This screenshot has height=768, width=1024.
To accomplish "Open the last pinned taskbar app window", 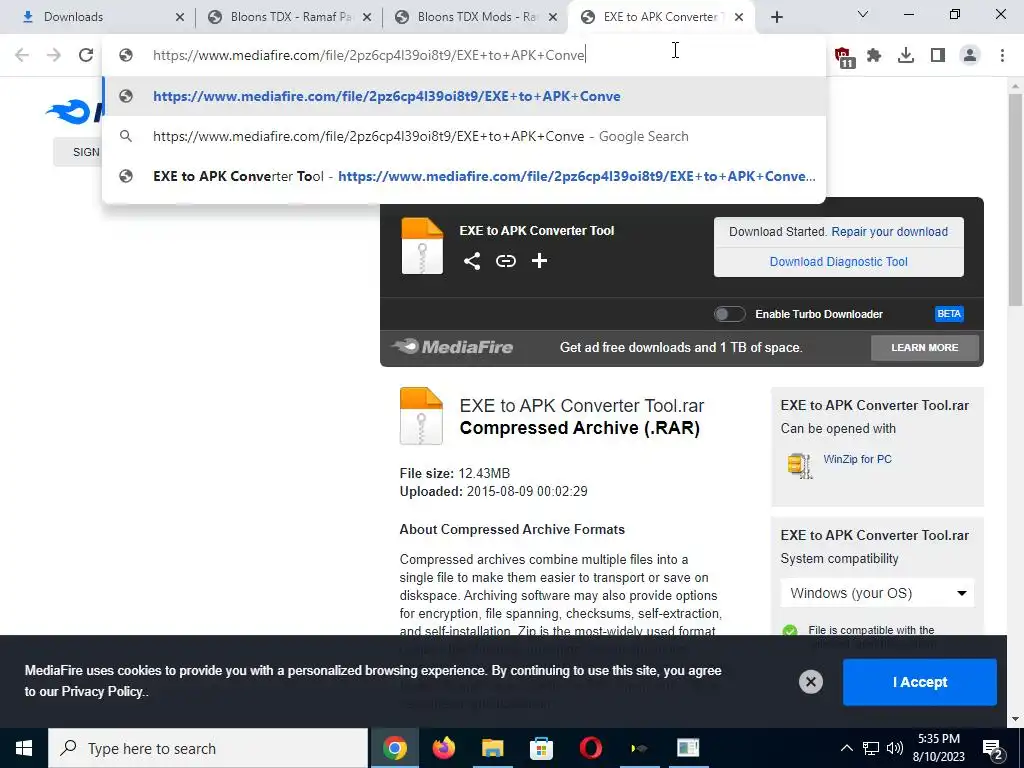I will [x=688, y=748].
